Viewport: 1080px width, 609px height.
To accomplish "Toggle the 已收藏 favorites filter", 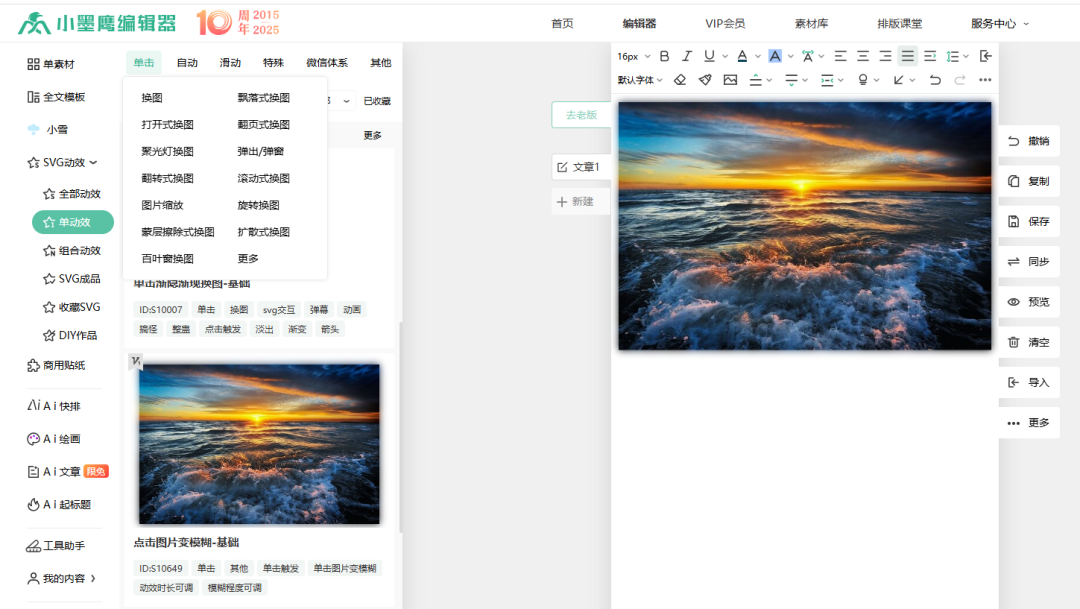I will pyautogui.click(x=377, y=101).
